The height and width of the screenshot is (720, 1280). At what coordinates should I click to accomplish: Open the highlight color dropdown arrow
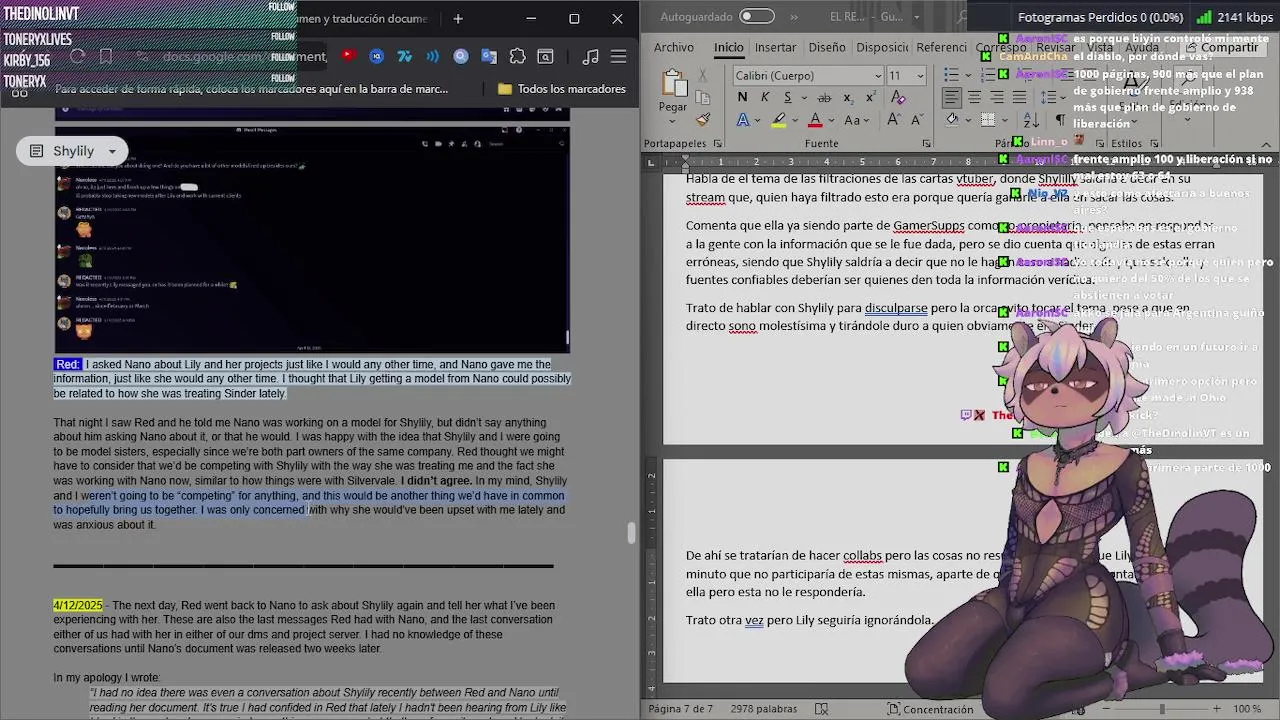pyautogui.click(x=795, y=120)
